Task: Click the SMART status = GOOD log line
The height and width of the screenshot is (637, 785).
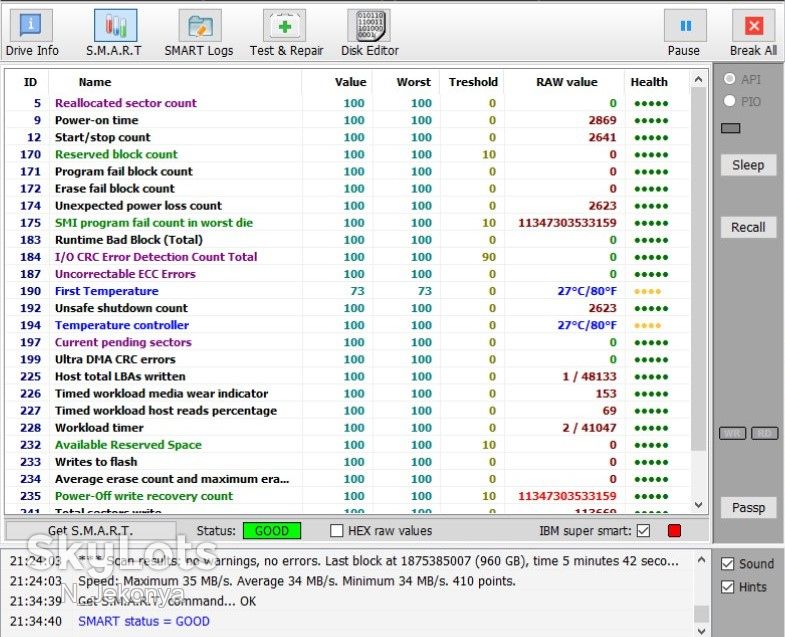Action: [x=144, y=621]
